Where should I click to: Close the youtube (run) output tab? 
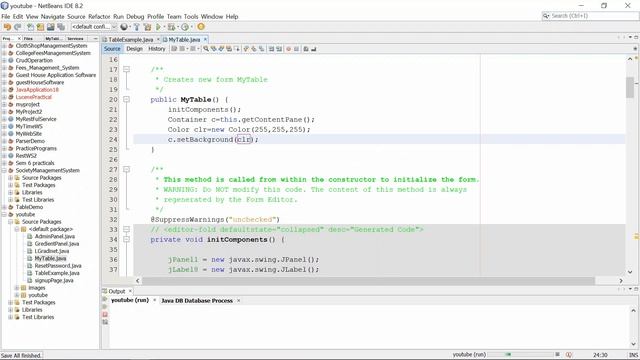(x=155, y=300)
